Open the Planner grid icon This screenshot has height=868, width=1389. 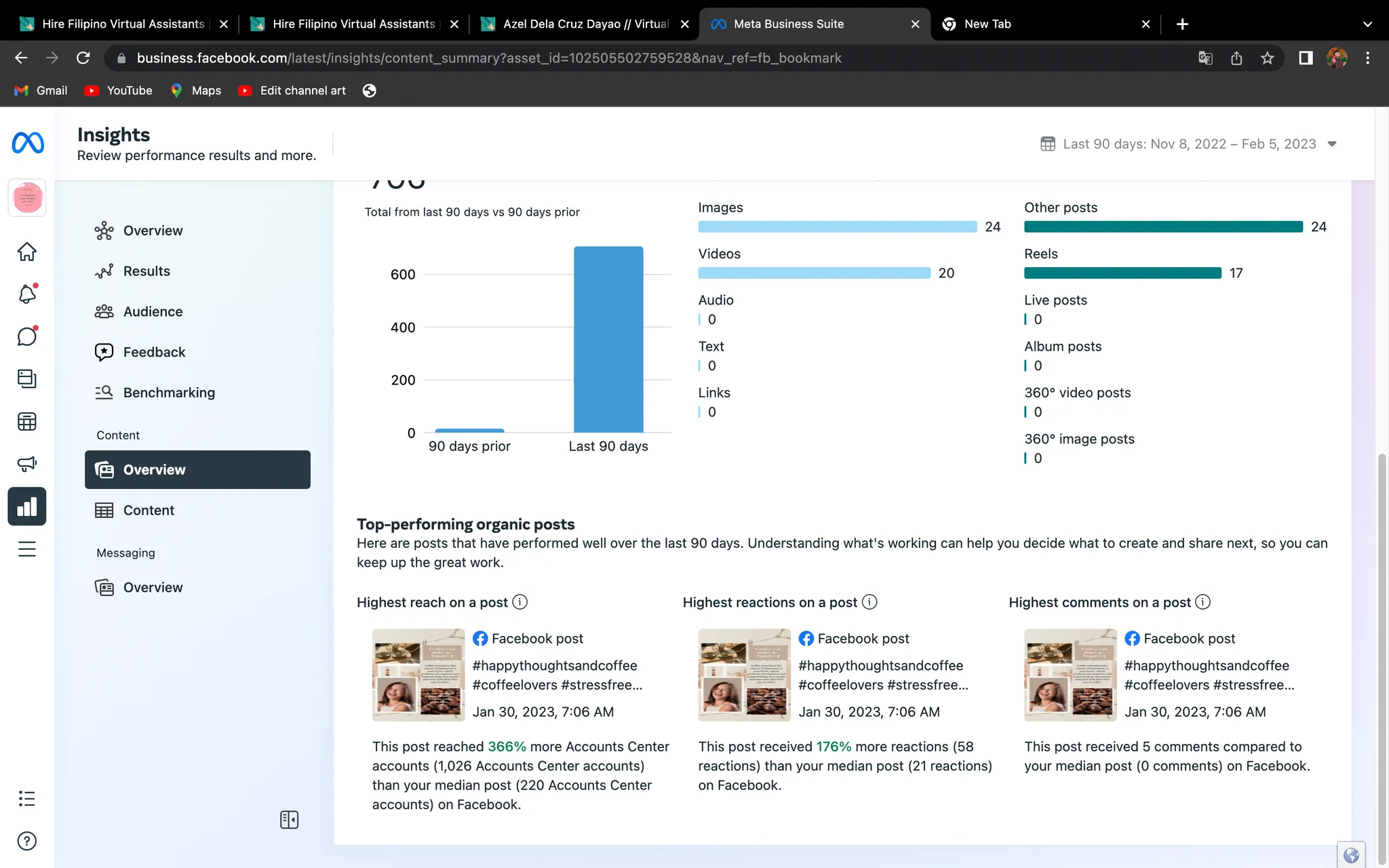coord(27,421)
